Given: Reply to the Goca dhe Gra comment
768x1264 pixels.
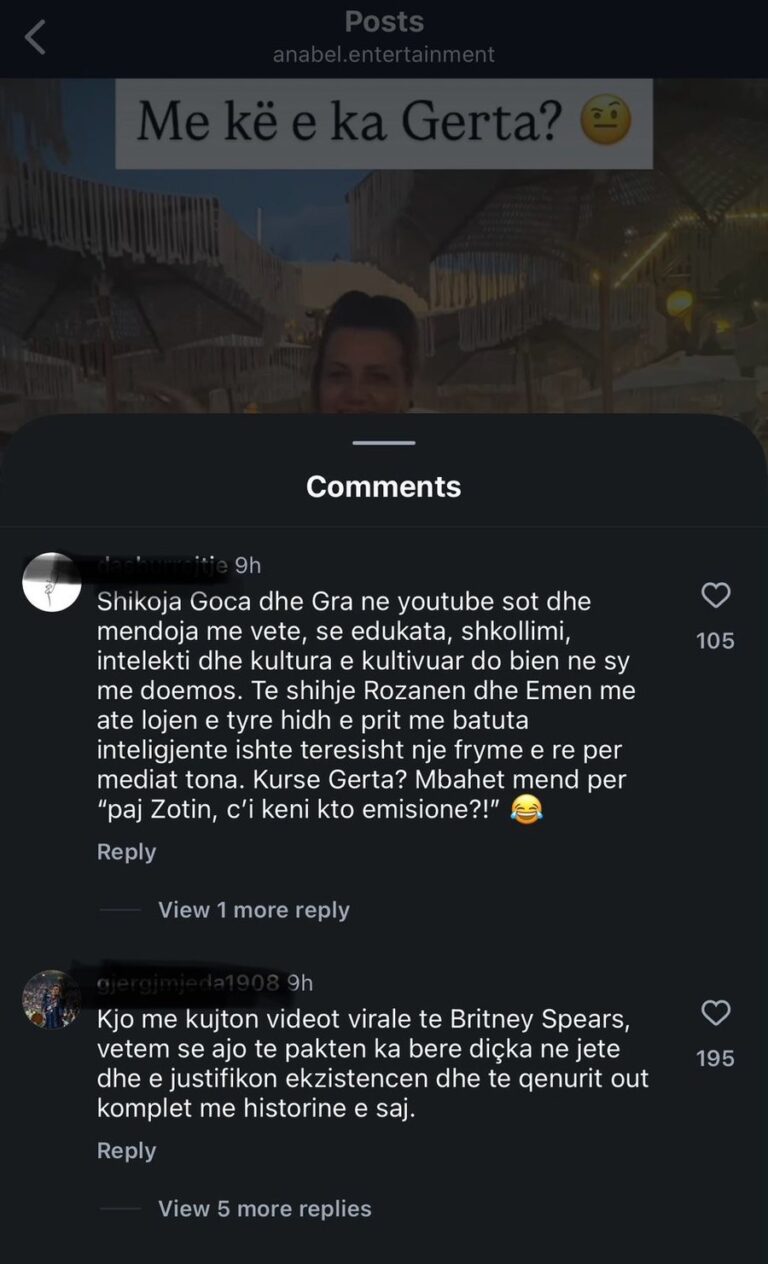Looking at the screenshot, I should click(126, 852).
